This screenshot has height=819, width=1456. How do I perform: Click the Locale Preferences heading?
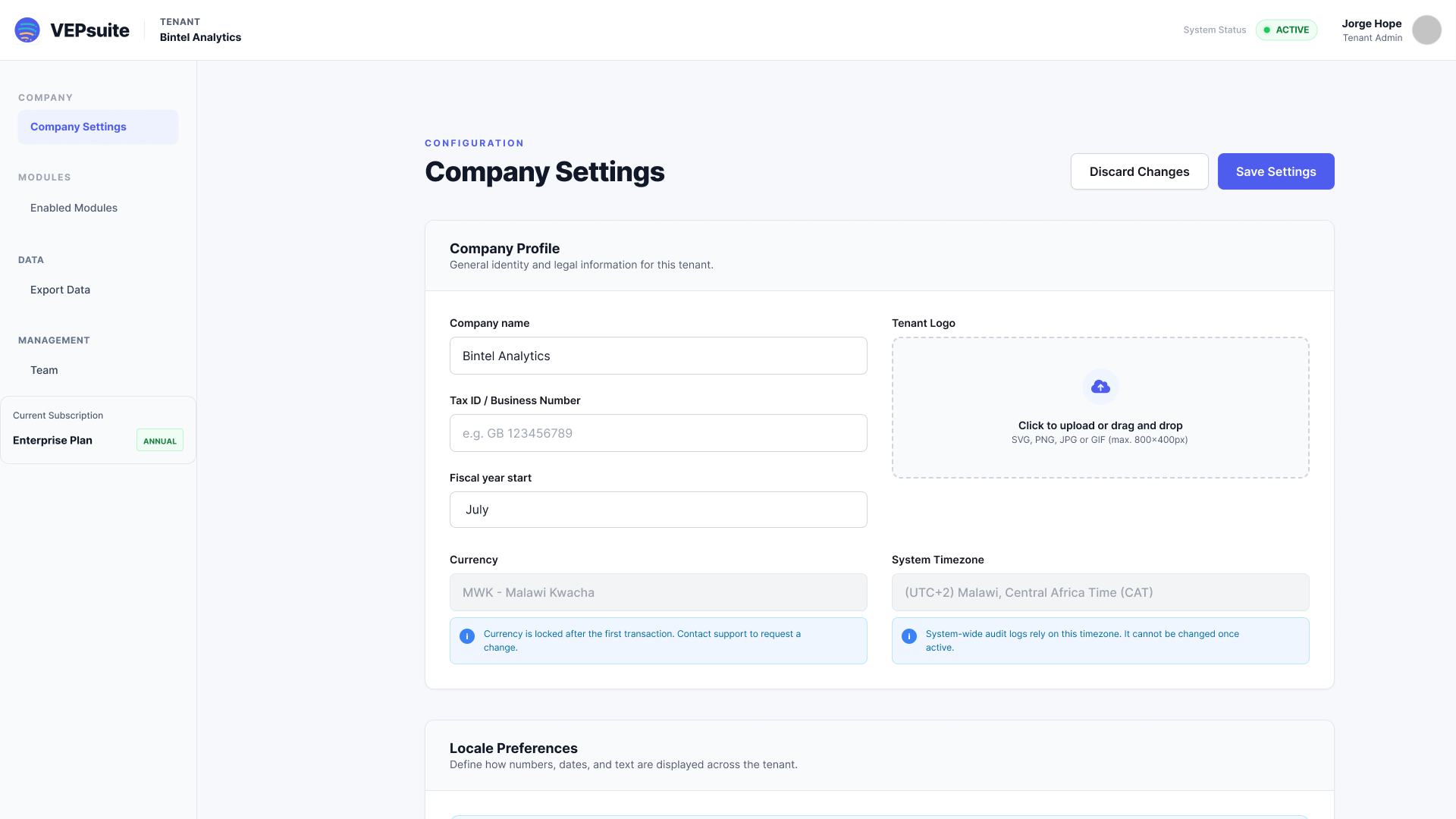coord(513,748)
